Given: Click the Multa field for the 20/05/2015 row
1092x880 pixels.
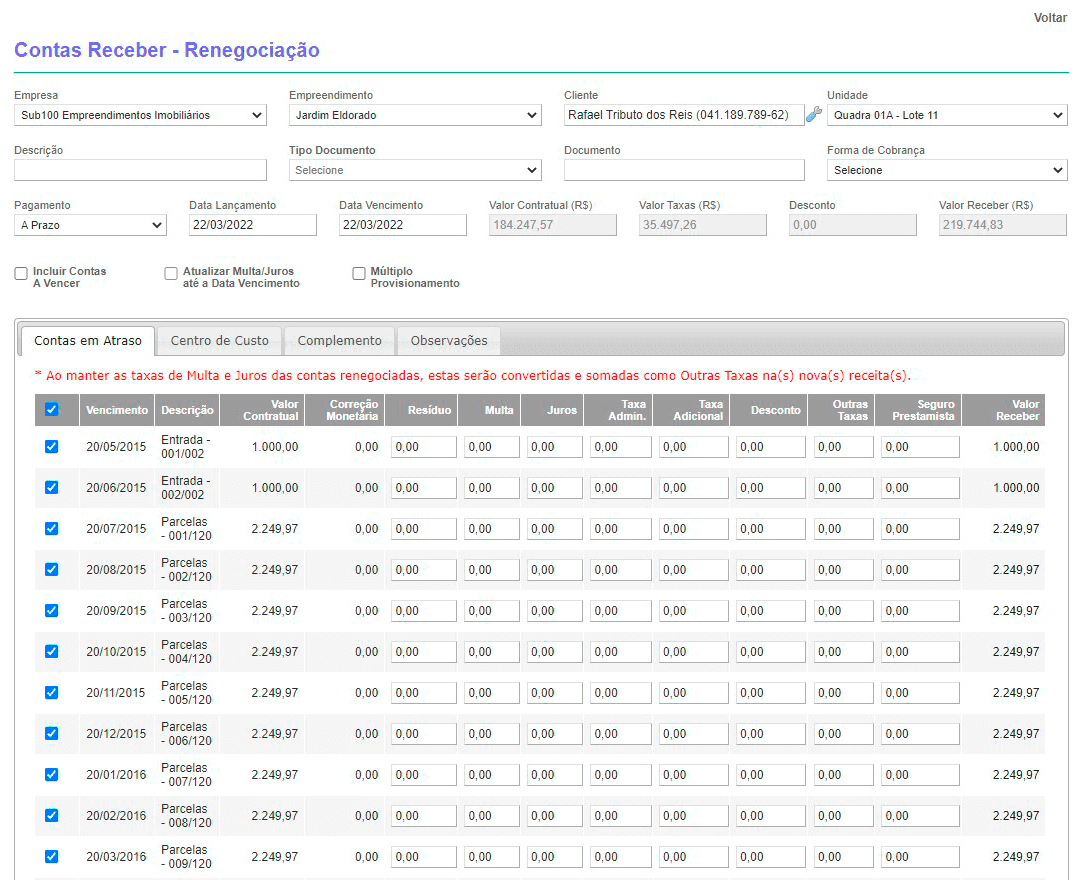Looking at the screenshot, I should (x=492, y=447).
